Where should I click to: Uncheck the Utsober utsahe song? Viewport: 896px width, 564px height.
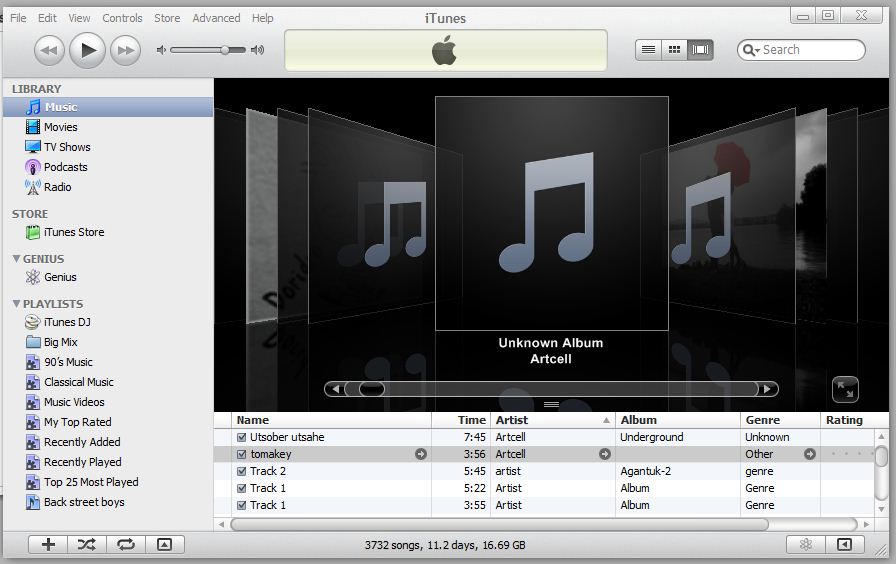241,437
